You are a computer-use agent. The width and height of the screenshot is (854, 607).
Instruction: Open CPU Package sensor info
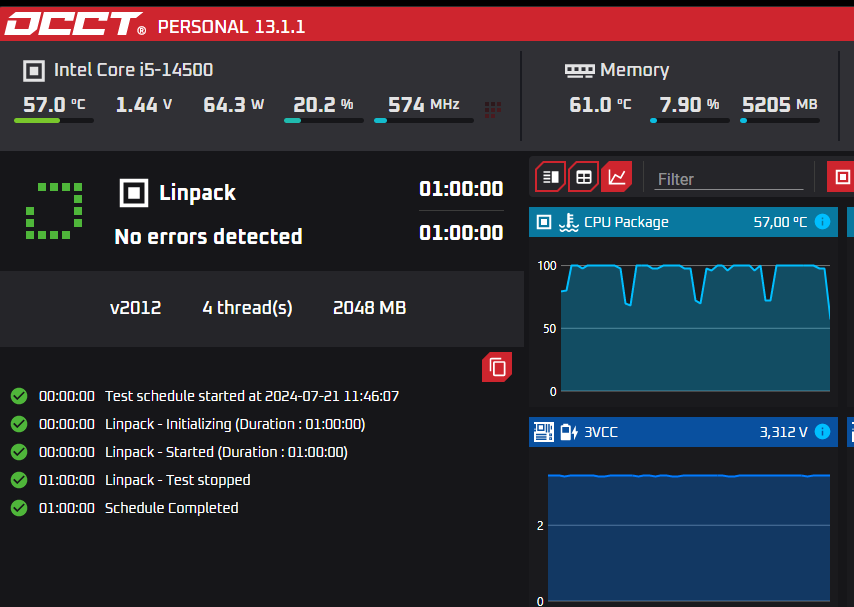click(x=822, y=222)
